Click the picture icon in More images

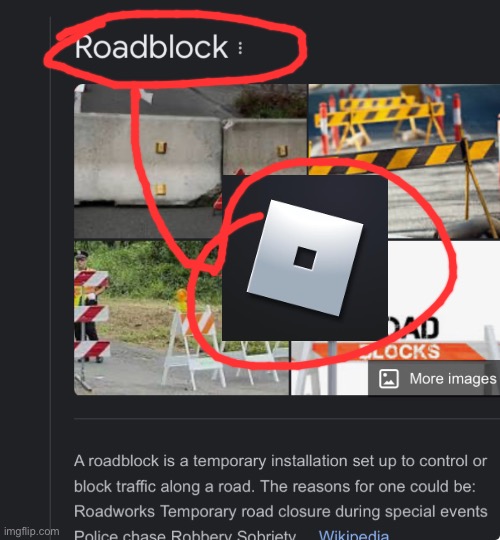coord(389,379)
